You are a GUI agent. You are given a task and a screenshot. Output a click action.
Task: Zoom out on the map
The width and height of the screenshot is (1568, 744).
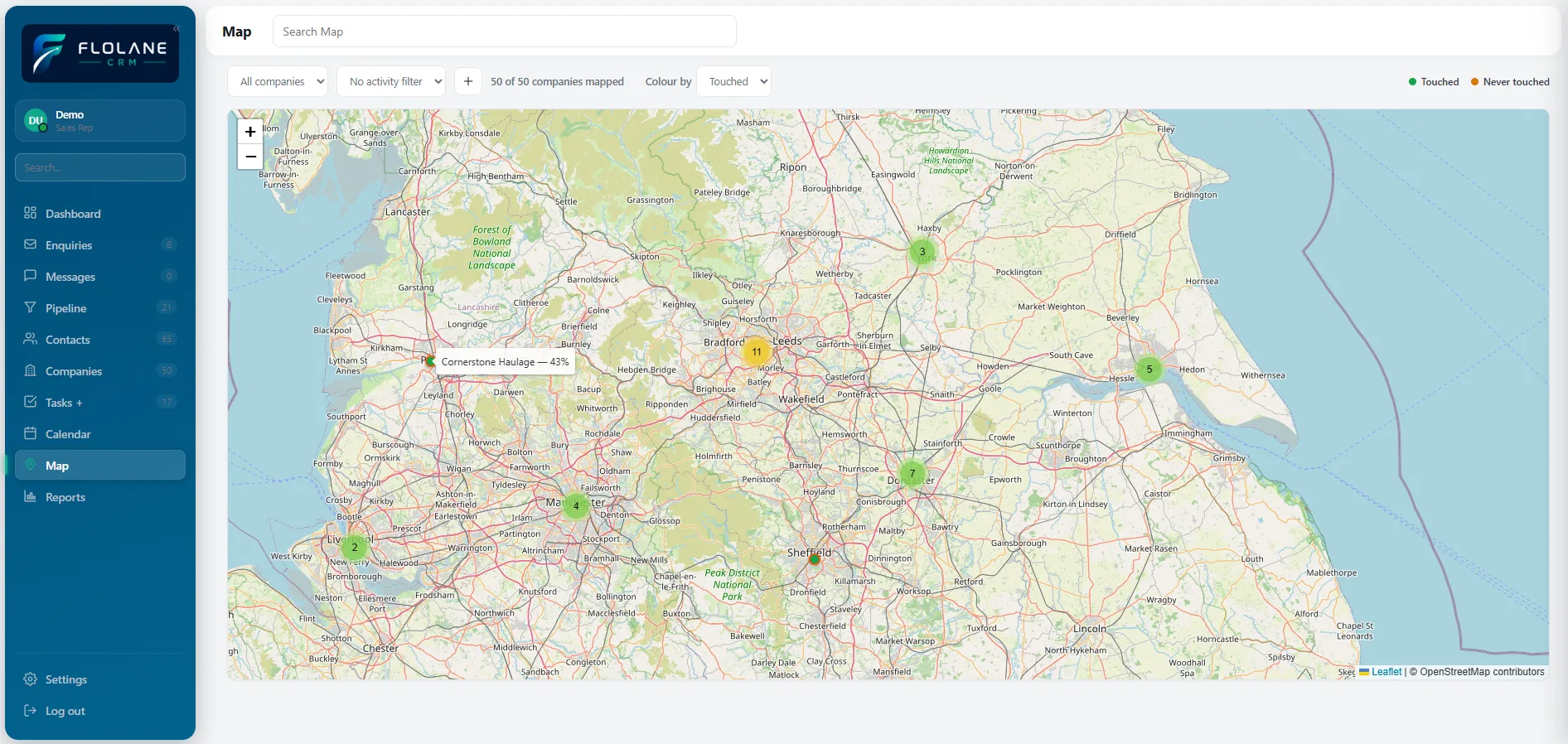250,157
